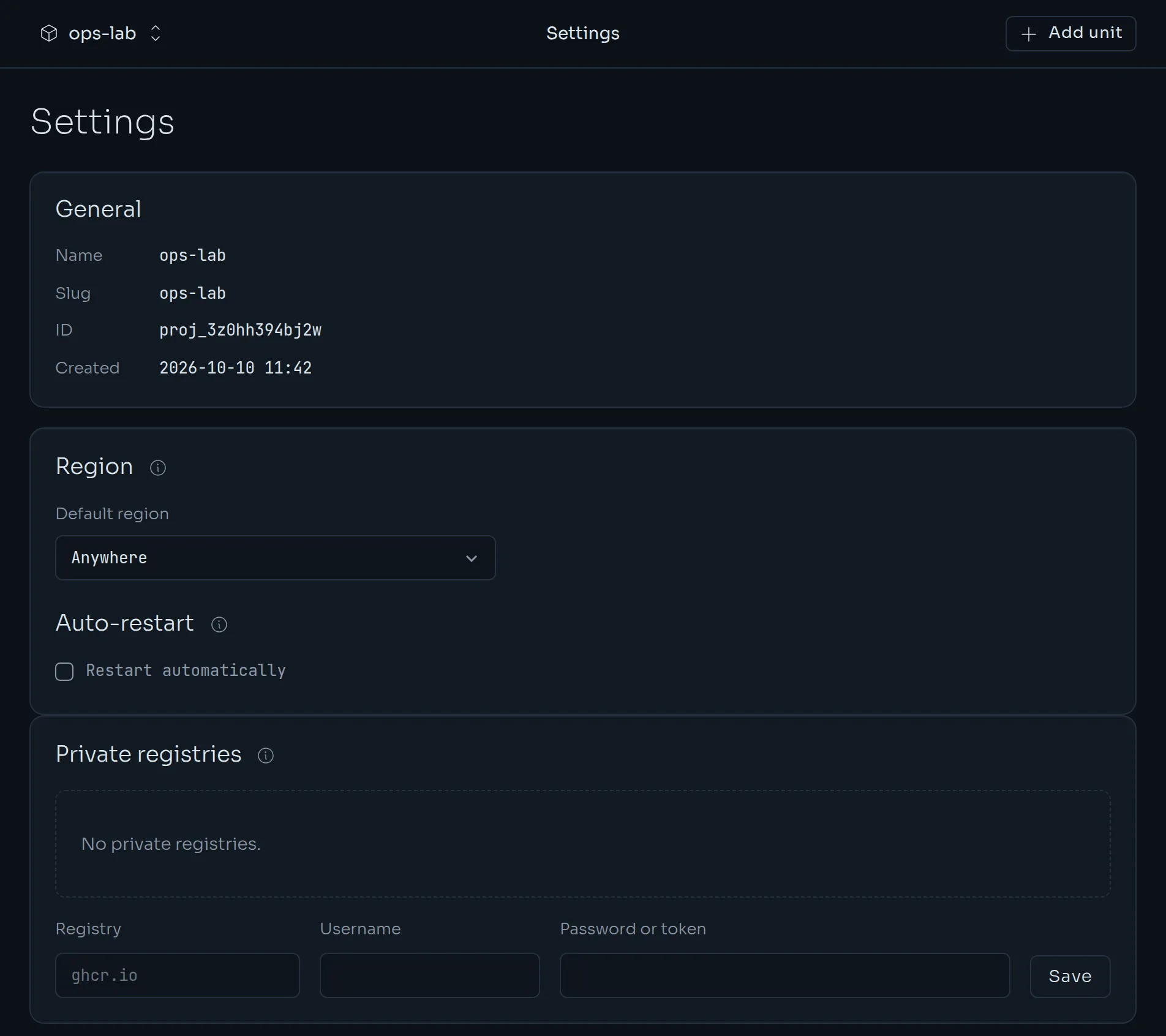
Task: Click the ops-lab name in the top bar
Action: coord(102,33)
